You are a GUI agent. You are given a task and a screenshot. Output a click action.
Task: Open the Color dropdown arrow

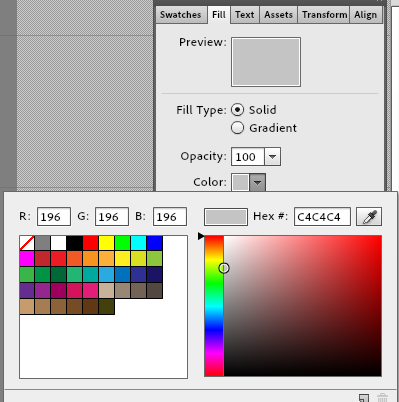[257, 182]
